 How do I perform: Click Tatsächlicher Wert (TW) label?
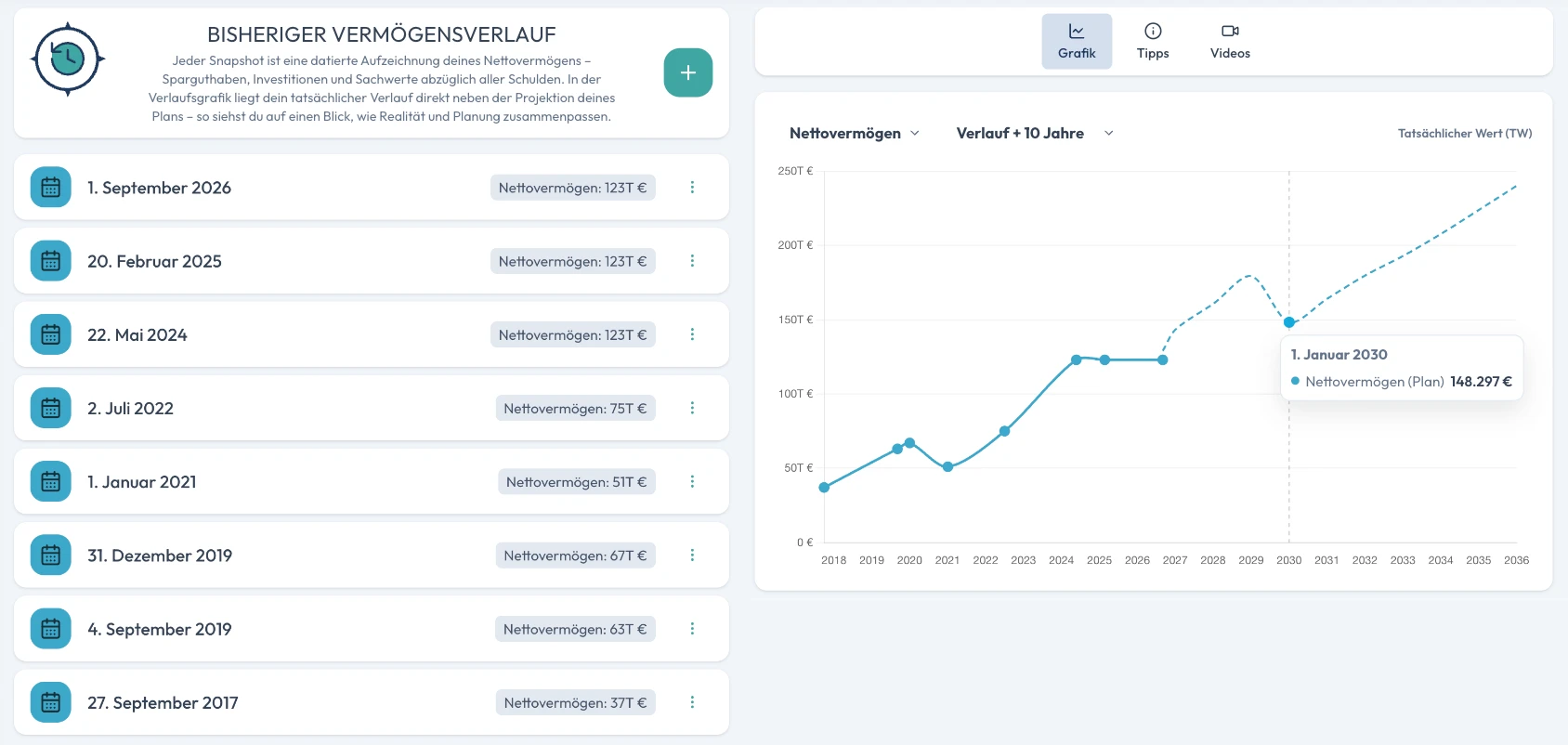(x=1465, y=134)
